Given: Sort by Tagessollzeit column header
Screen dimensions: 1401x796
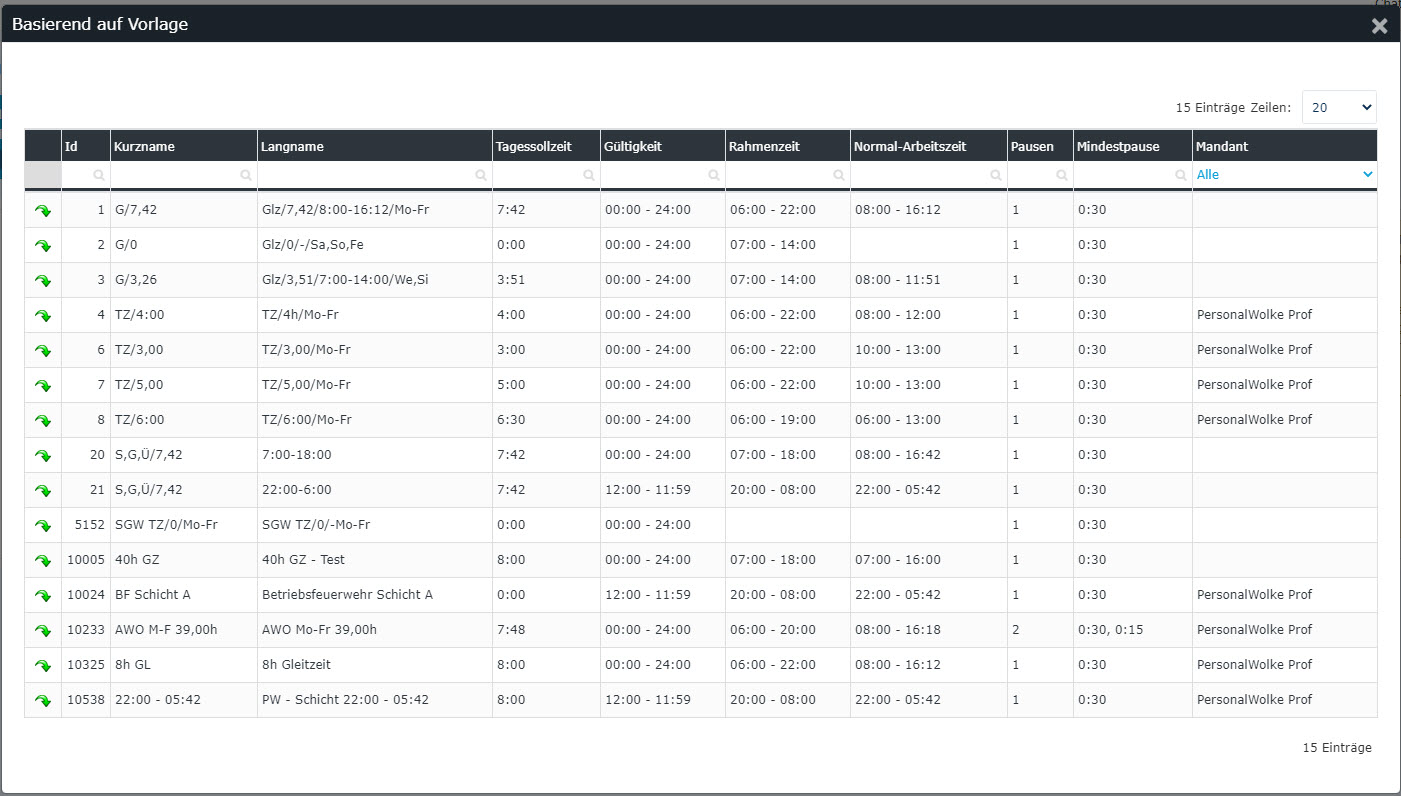Looking at the screenshot, I should [534, 147].
